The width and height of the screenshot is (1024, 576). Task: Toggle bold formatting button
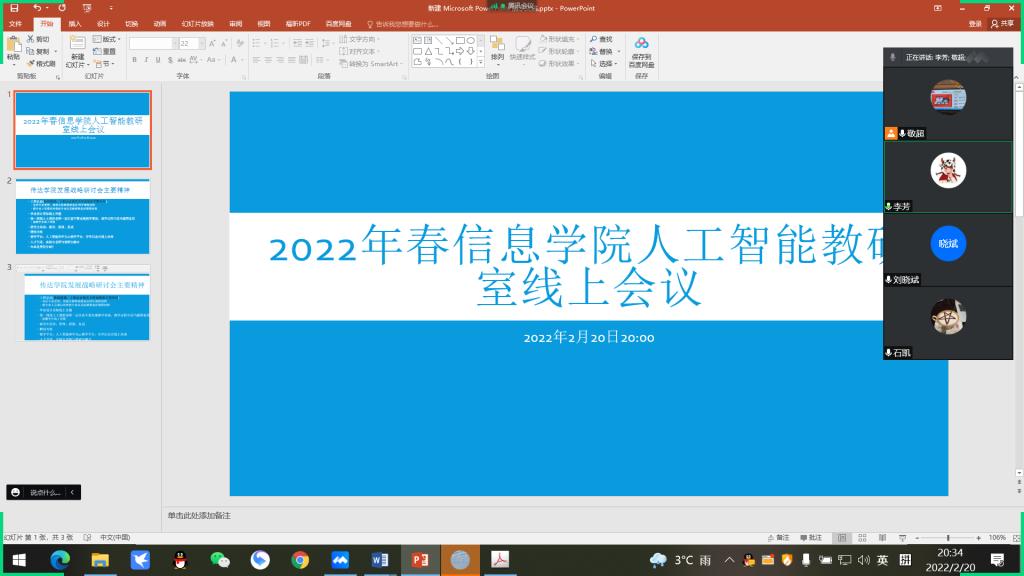134,61
